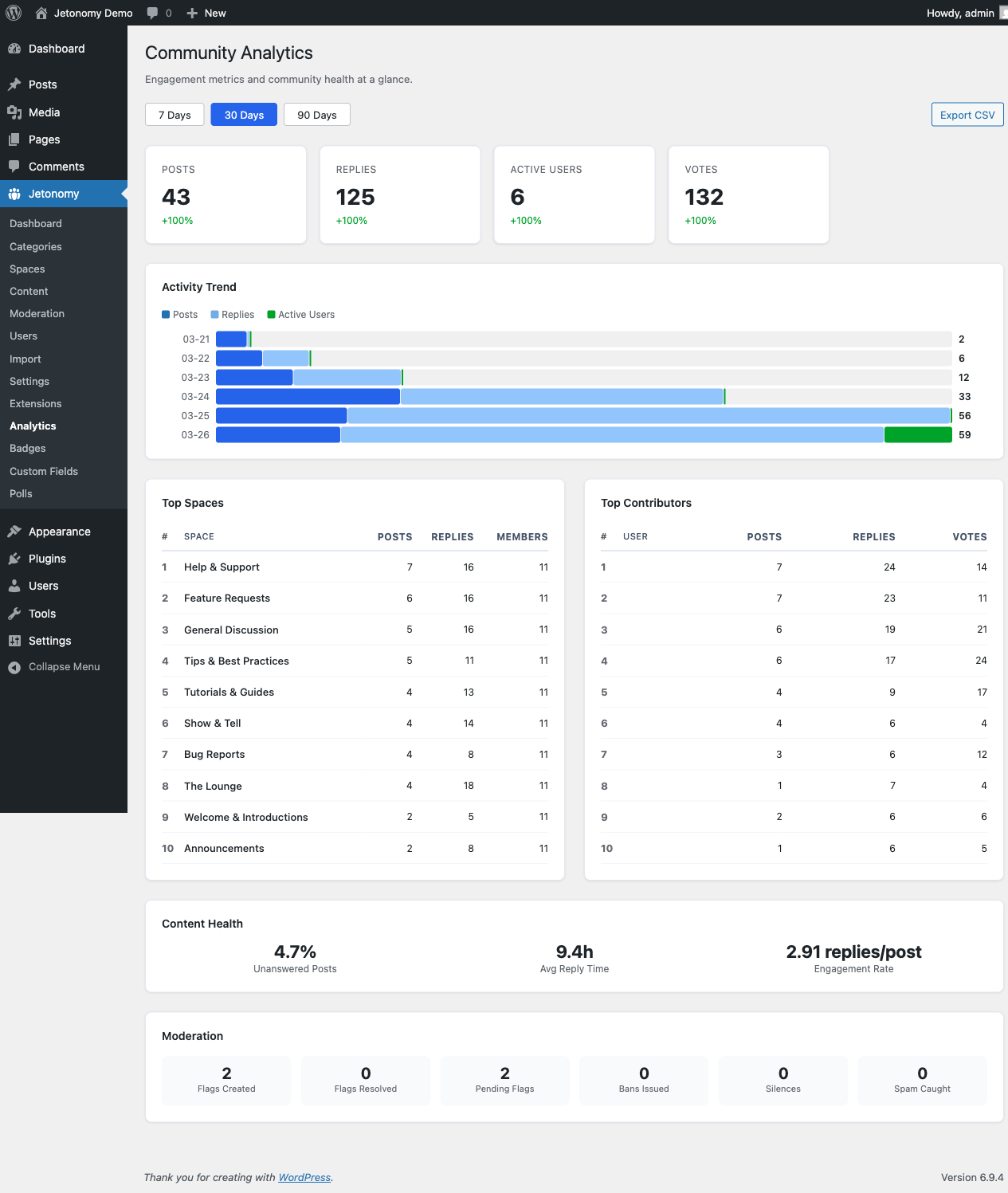Open Tools using the wrench icon
The width and height of the screenshot is (1008, 1193).
(14, 614)
